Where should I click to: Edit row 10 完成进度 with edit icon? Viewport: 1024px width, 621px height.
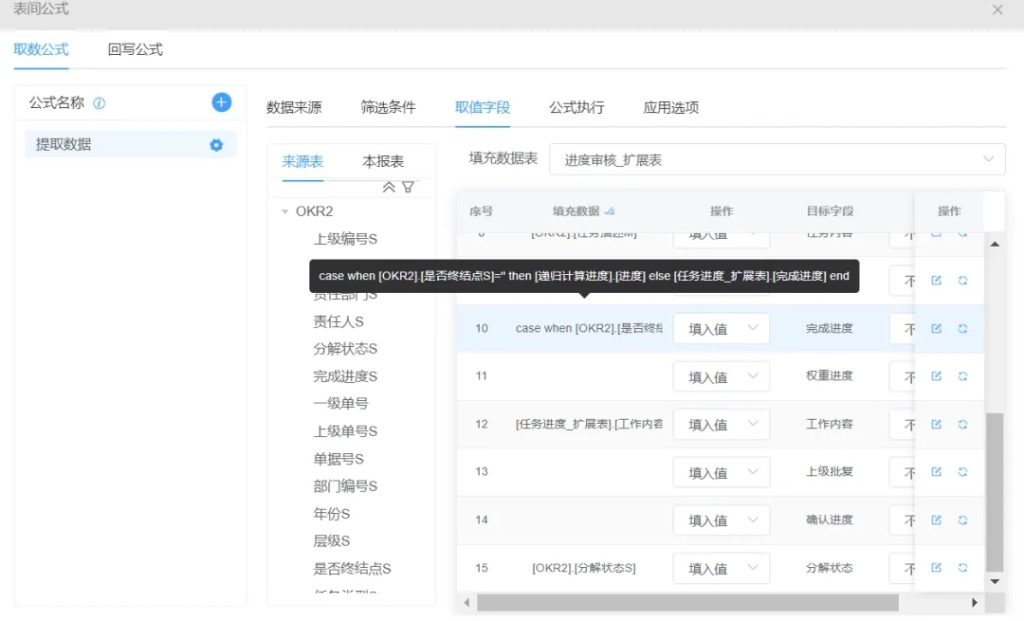[x=936, y=328]
